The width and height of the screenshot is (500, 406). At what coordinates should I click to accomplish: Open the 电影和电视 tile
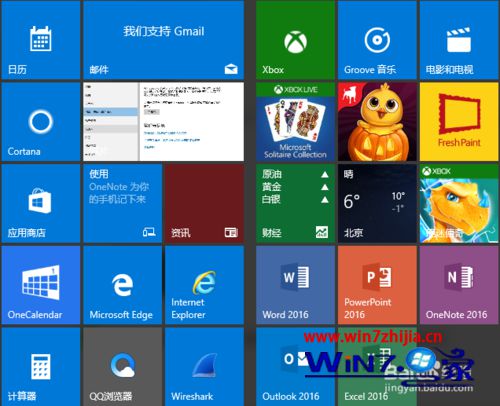tap(459, 40)
